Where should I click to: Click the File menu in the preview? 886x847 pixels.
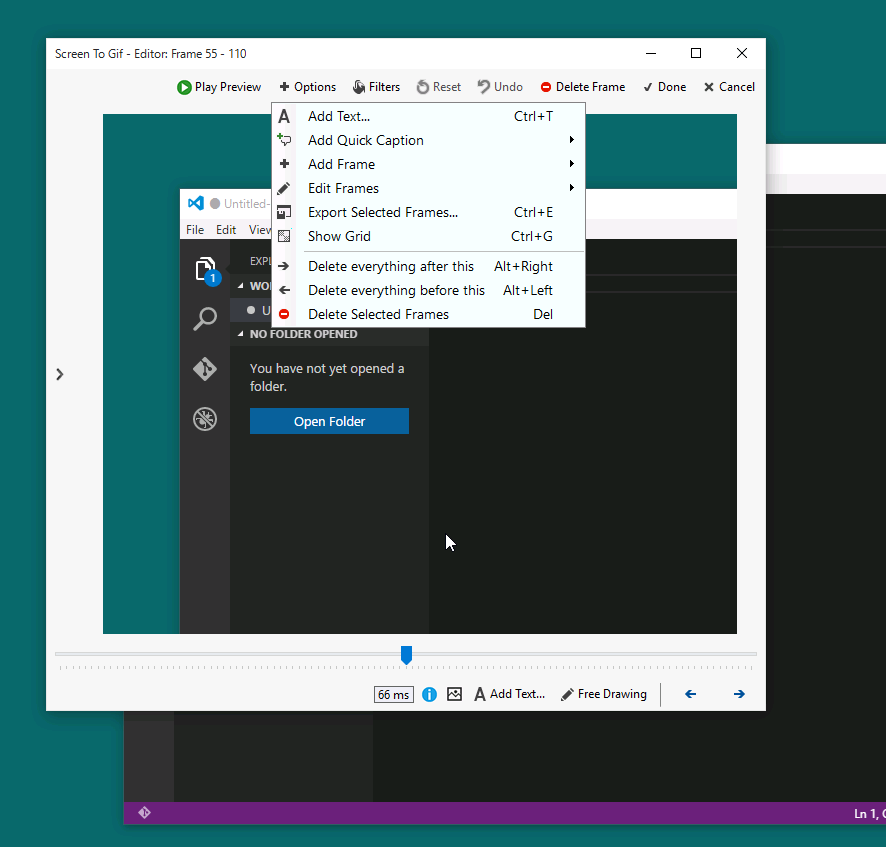195,229
